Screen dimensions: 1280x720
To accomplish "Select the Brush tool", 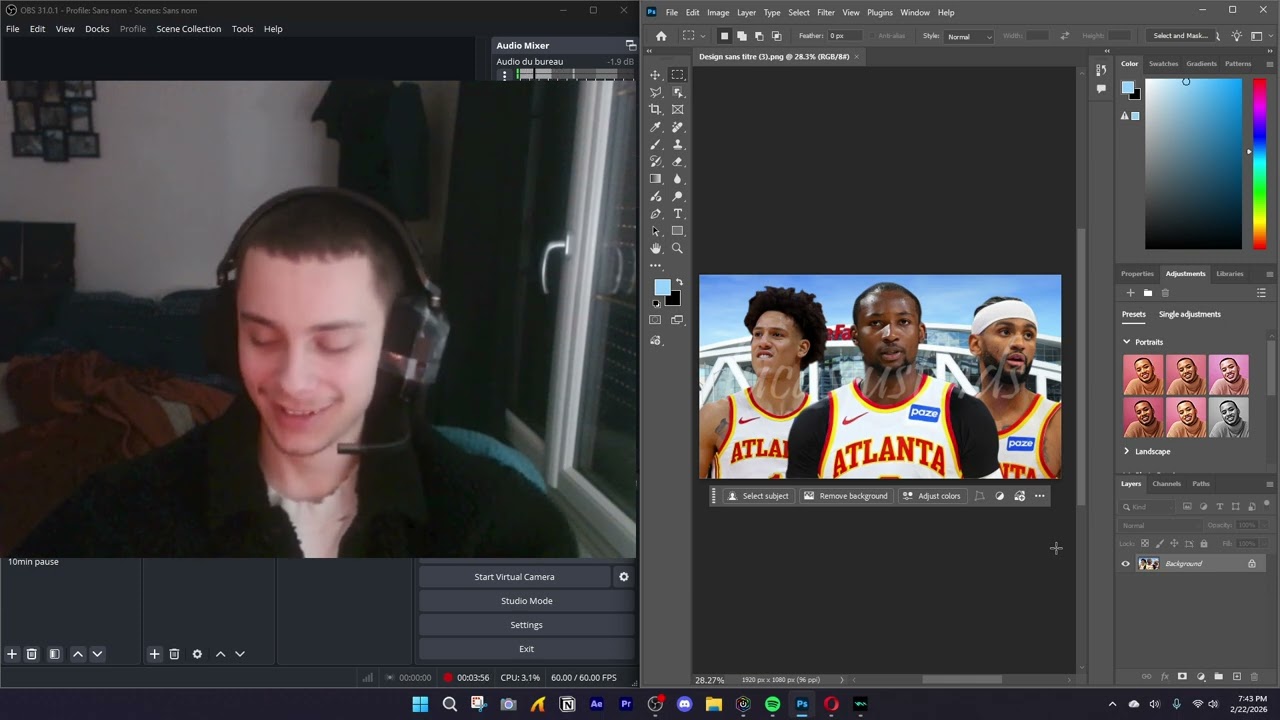I will coord(656,144).
